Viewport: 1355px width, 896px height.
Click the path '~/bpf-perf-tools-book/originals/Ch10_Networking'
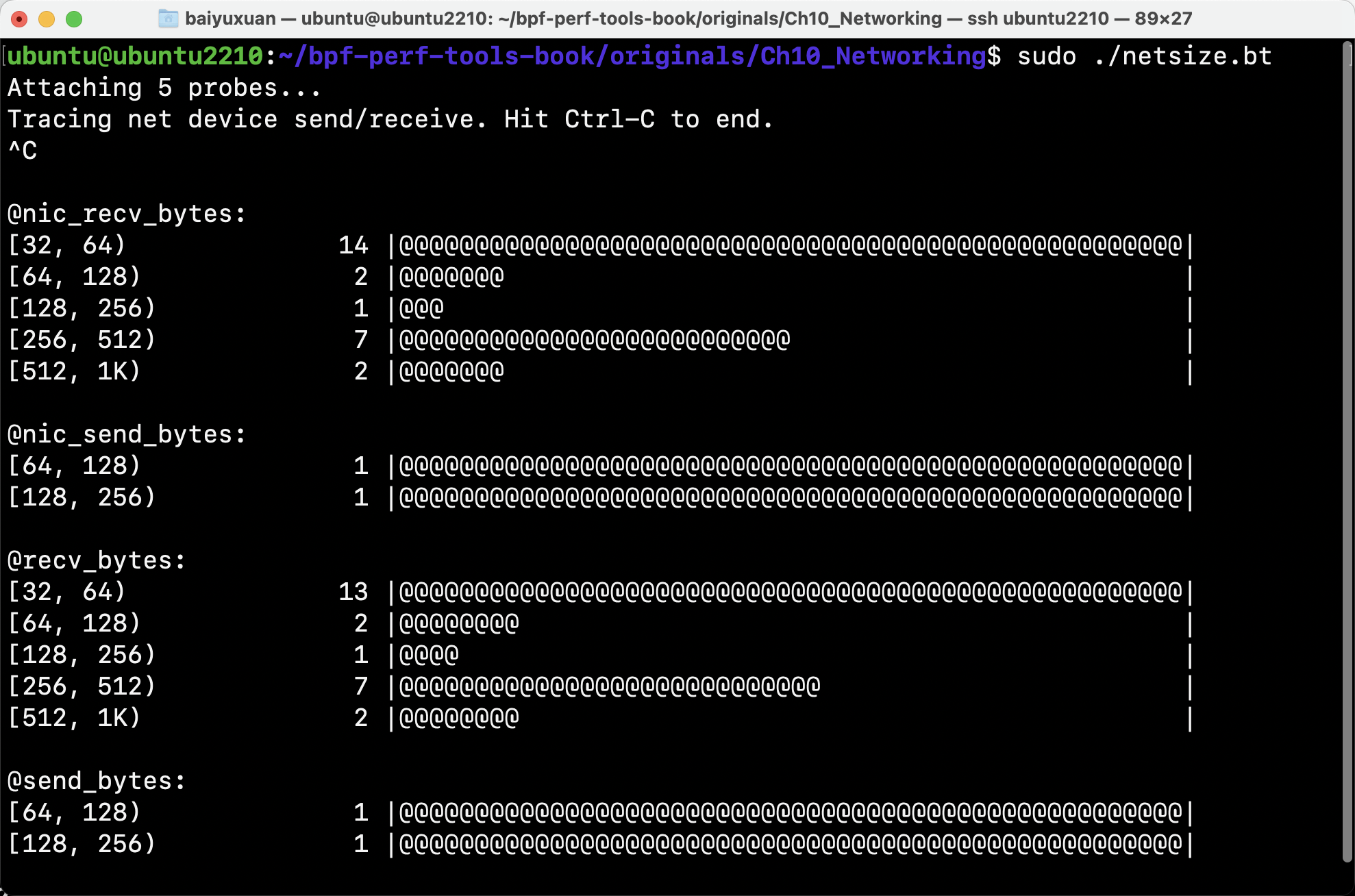pos(632,56)
